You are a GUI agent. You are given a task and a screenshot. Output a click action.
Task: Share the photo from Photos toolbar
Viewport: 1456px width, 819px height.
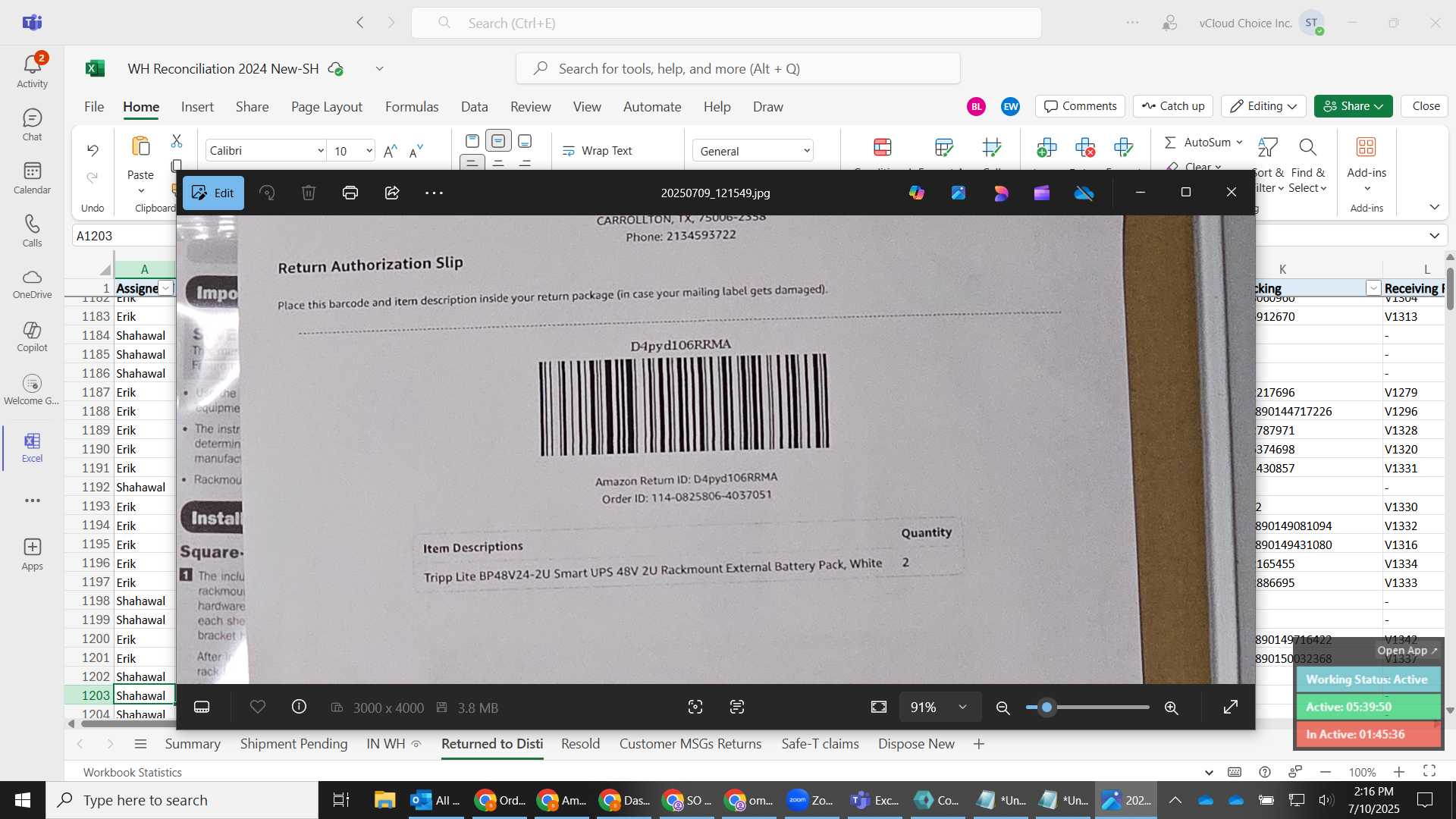pyautogui.click(x=392, y=193)
